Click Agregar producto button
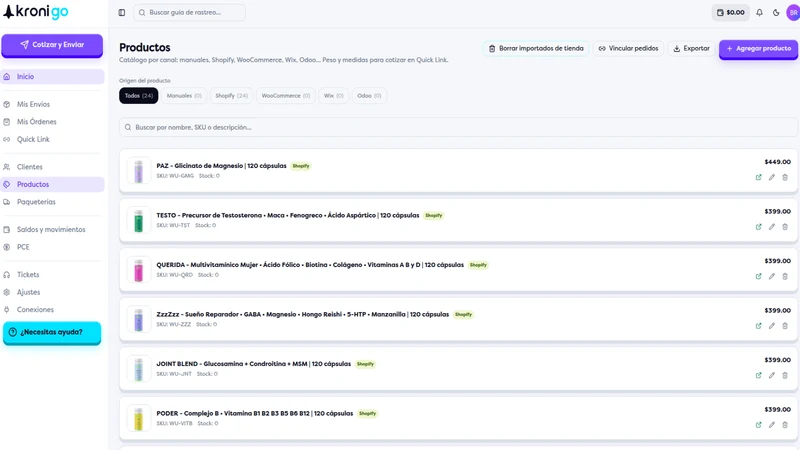The width and height of the screenshot is (800, 450). pyautogui.click(x=758, y=49)
